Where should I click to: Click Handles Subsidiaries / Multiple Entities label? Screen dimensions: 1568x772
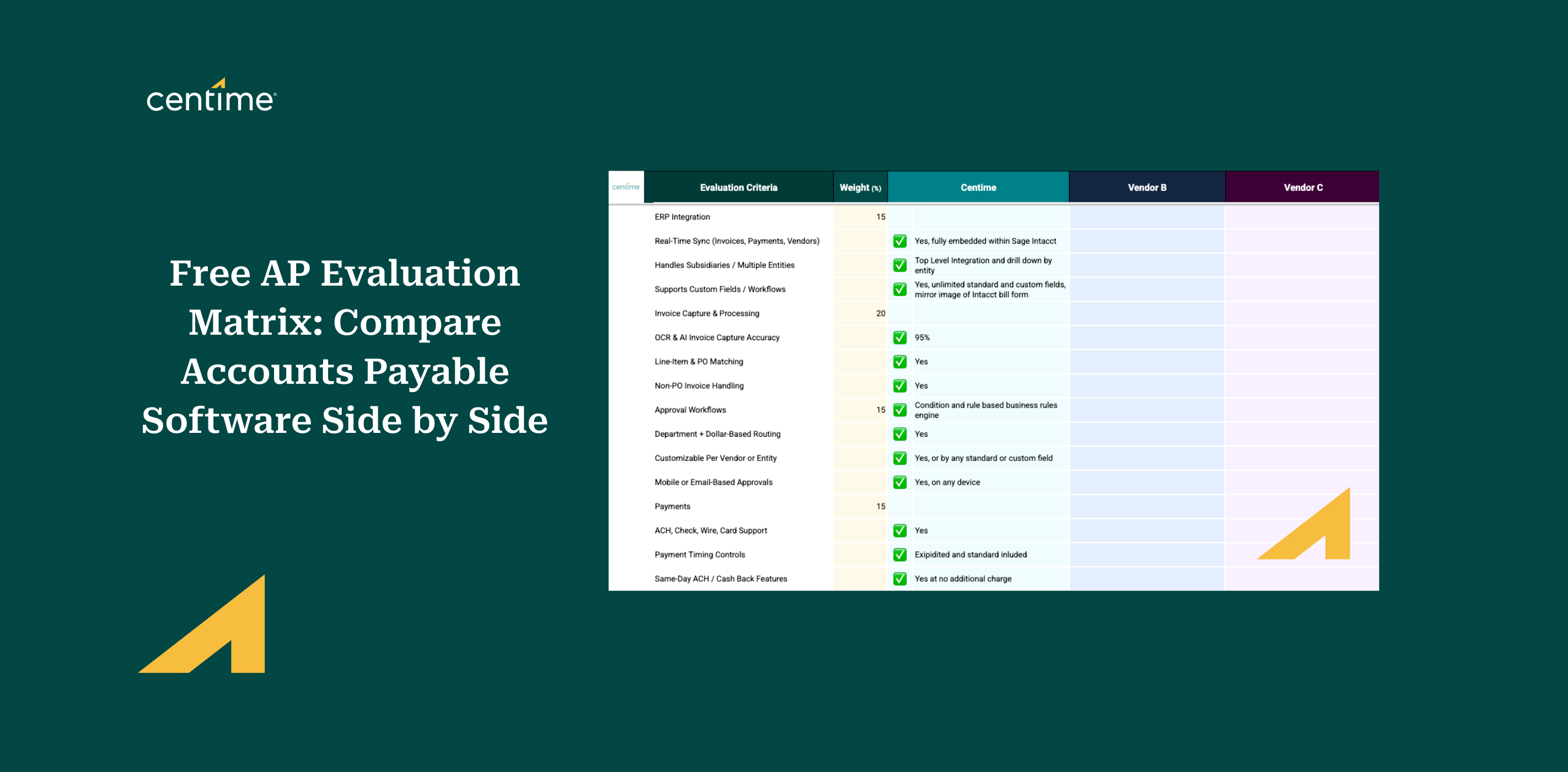pyautogui.click(x=724, y=265)
